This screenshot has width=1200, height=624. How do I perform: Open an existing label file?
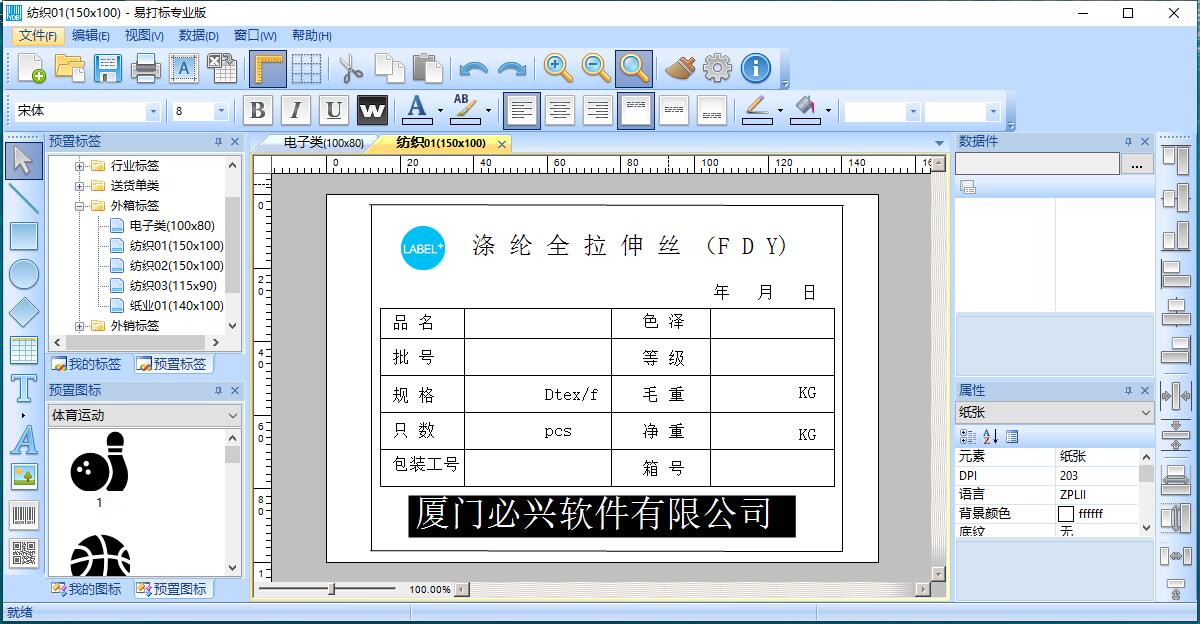(x=70, y=68)
